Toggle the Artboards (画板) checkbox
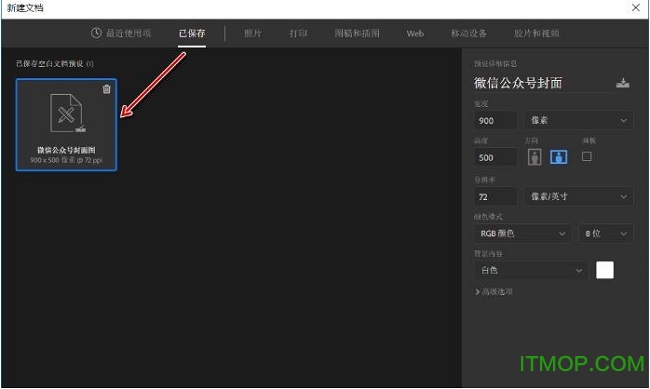The height and width of the screenshot is (389, 650). 587,156
